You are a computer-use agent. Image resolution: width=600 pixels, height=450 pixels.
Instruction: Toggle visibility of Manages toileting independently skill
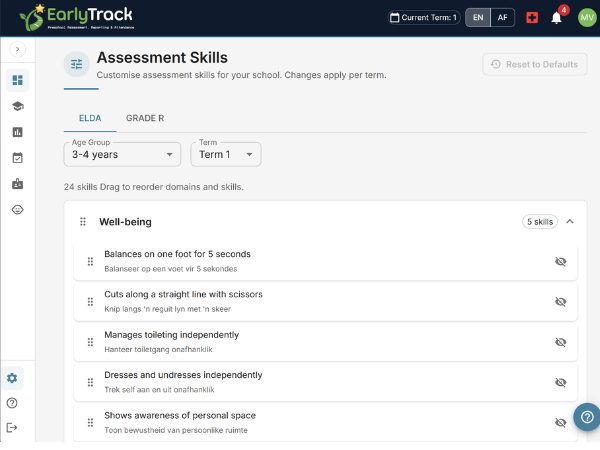click(x=561, y=342)
